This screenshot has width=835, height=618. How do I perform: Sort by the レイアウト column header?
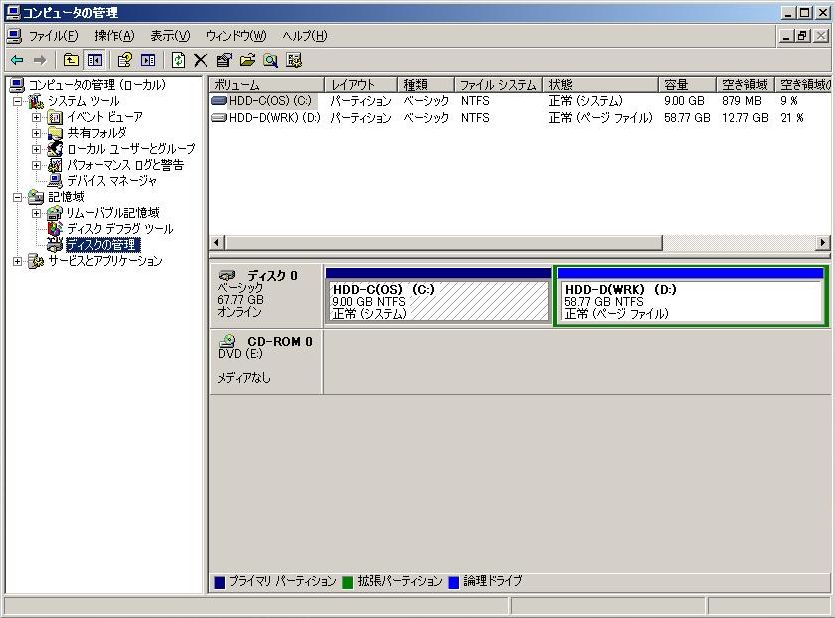pos(361,85)
